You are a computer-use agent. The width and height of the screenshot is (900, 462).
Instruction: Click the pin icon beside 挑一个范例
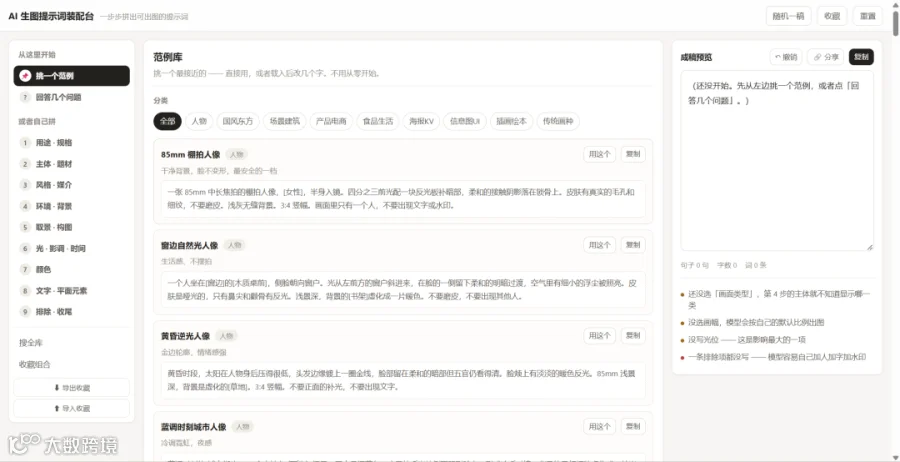click(x=25, y=76)
